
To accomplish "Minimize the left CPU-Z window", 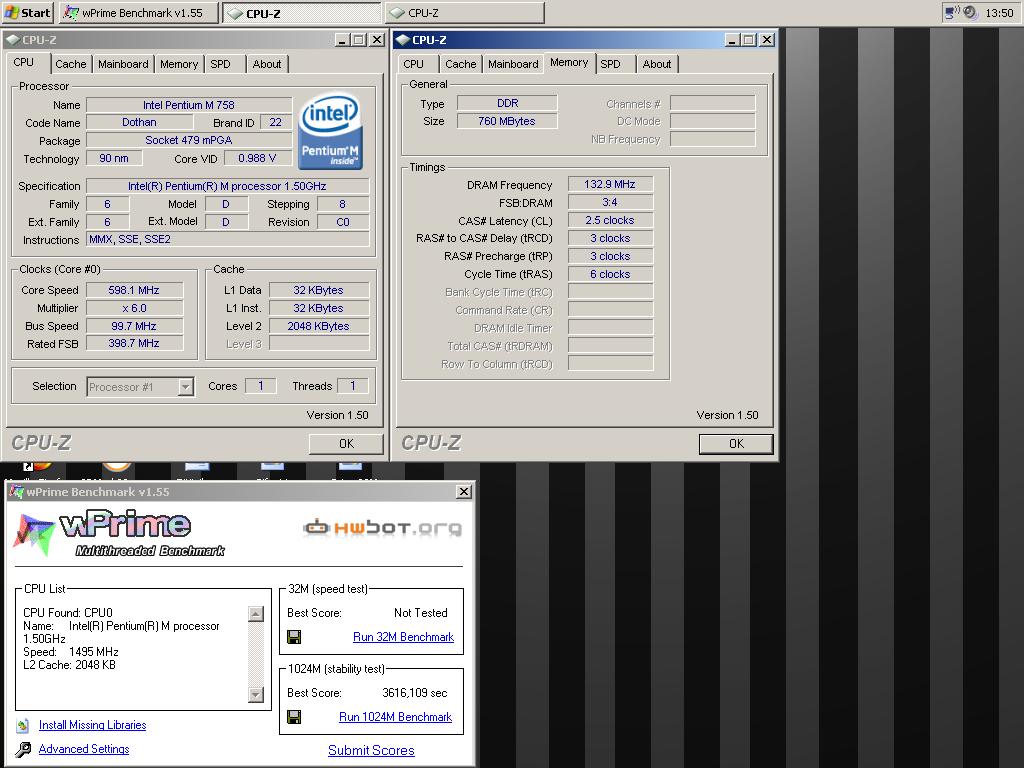I will pyautogui.click(x=342, y=40).
